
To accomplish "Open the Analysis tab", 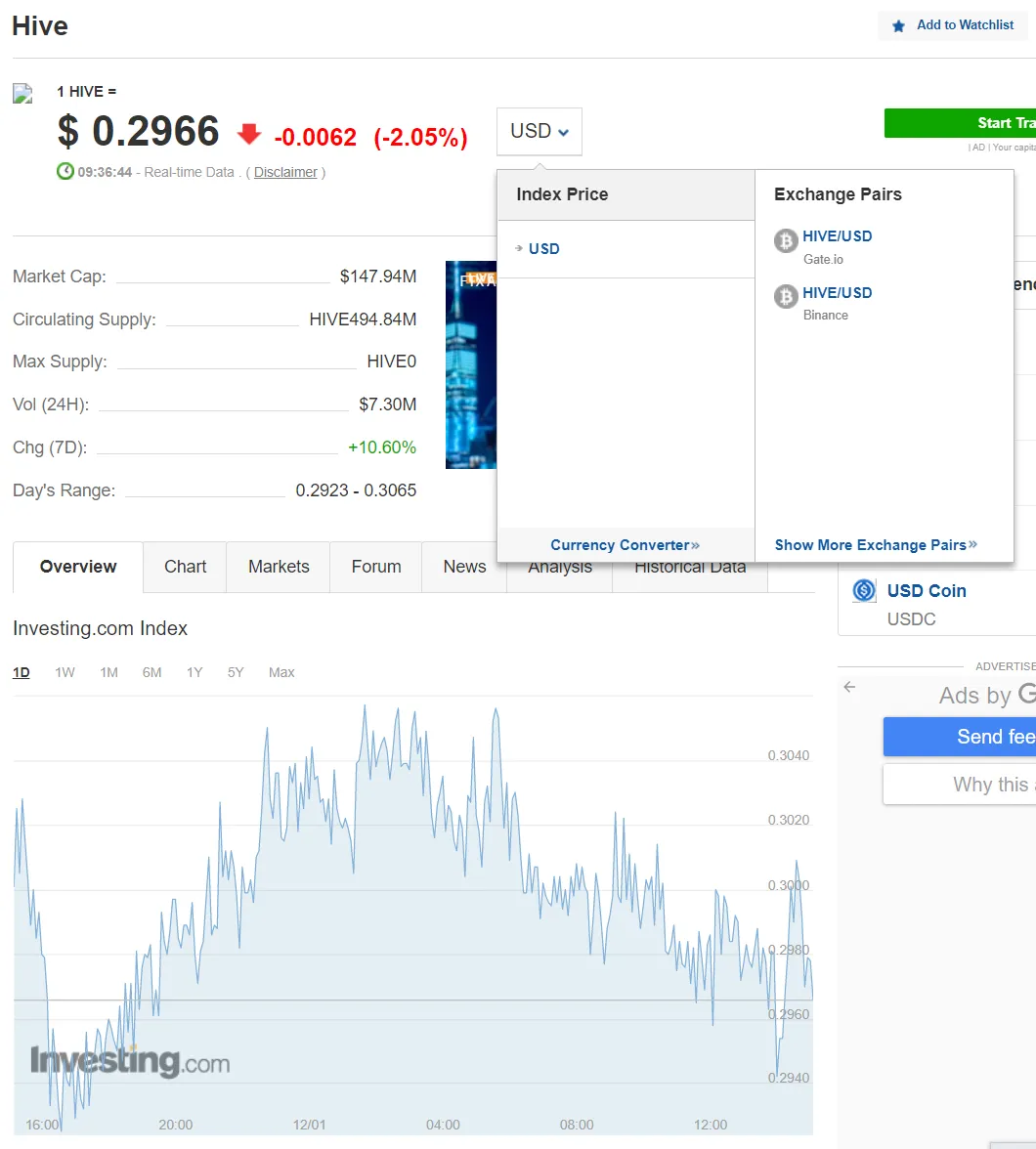I will [x=560, y=576].
